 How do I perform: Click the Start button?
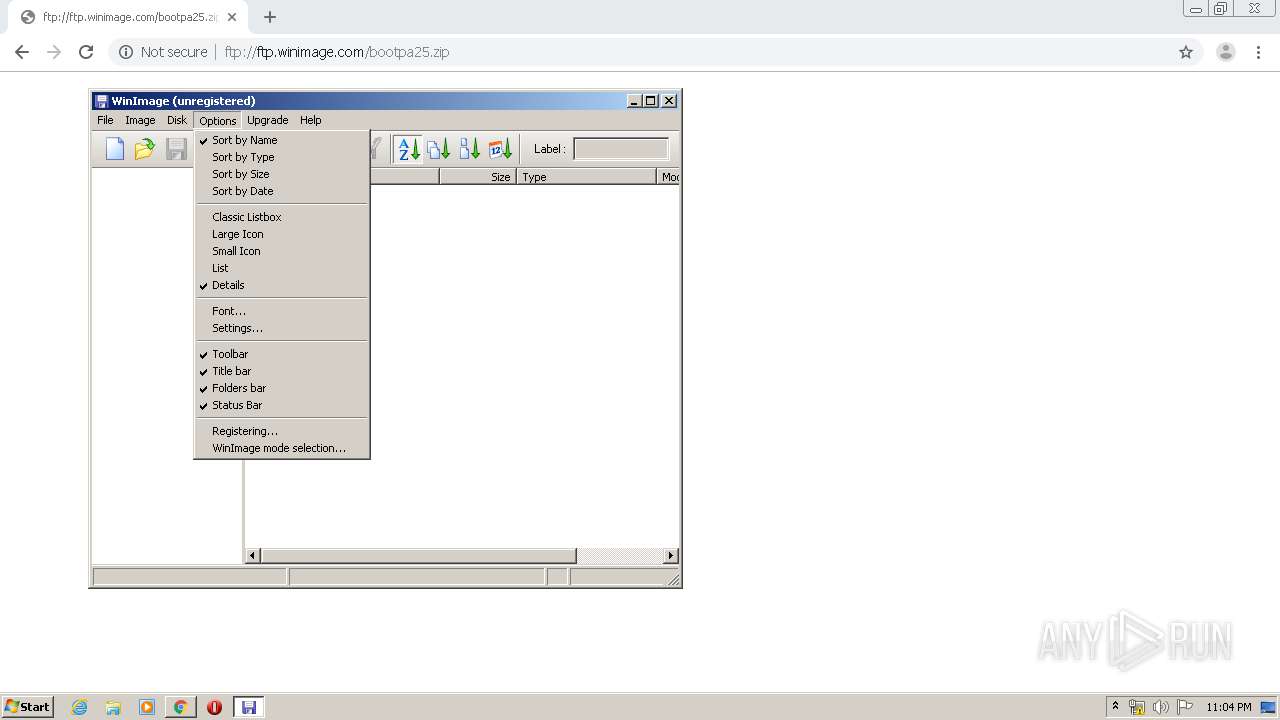pyautogui.click(x=28, y=707)
